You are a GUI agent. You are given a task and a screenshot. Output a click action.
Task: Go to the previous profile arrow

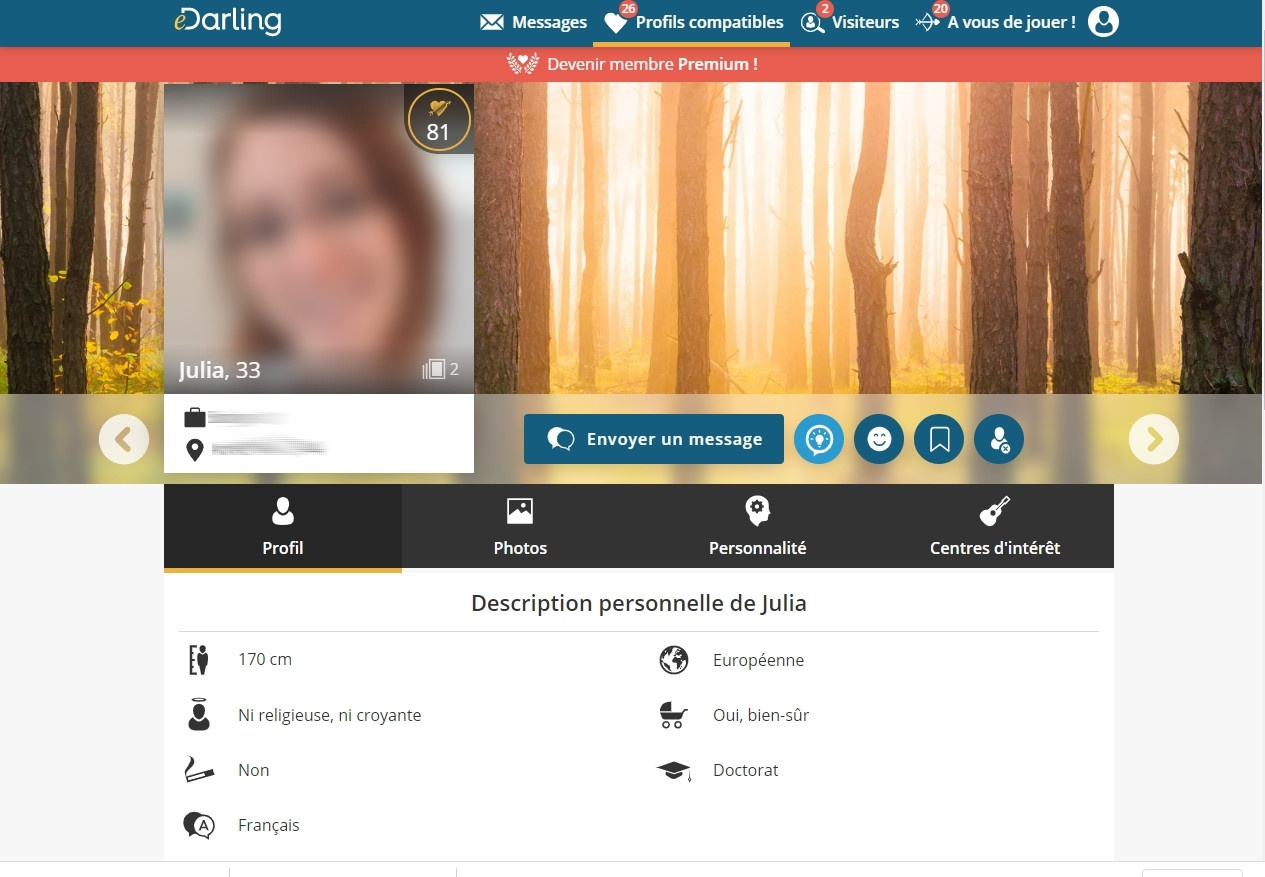coord(124,439)
